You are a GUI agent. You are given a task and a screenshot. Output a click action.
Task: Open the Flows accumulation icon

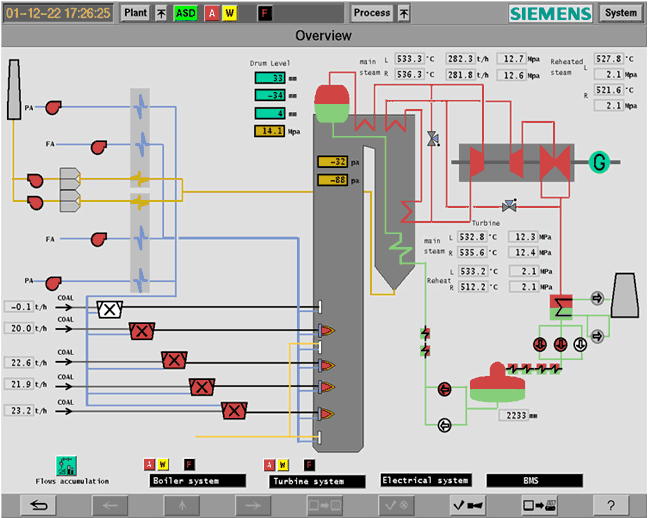coord(67,464)
